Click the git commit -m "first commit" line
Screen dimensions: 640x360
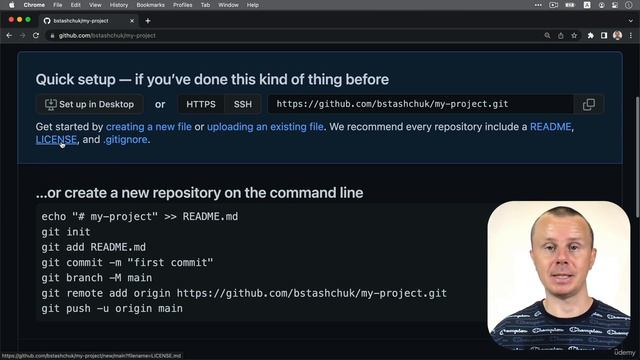tap(127, 262)
